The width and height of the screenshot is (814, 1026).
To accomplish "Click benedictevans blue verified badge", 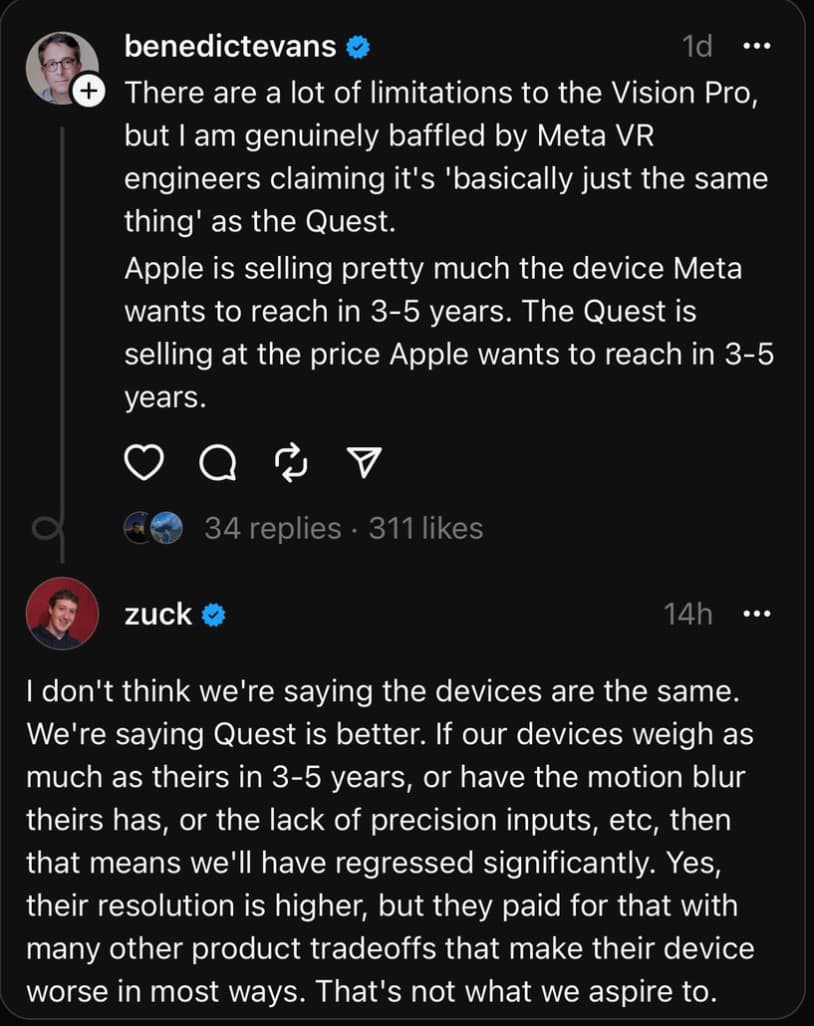I will click(x=358, y=46).
